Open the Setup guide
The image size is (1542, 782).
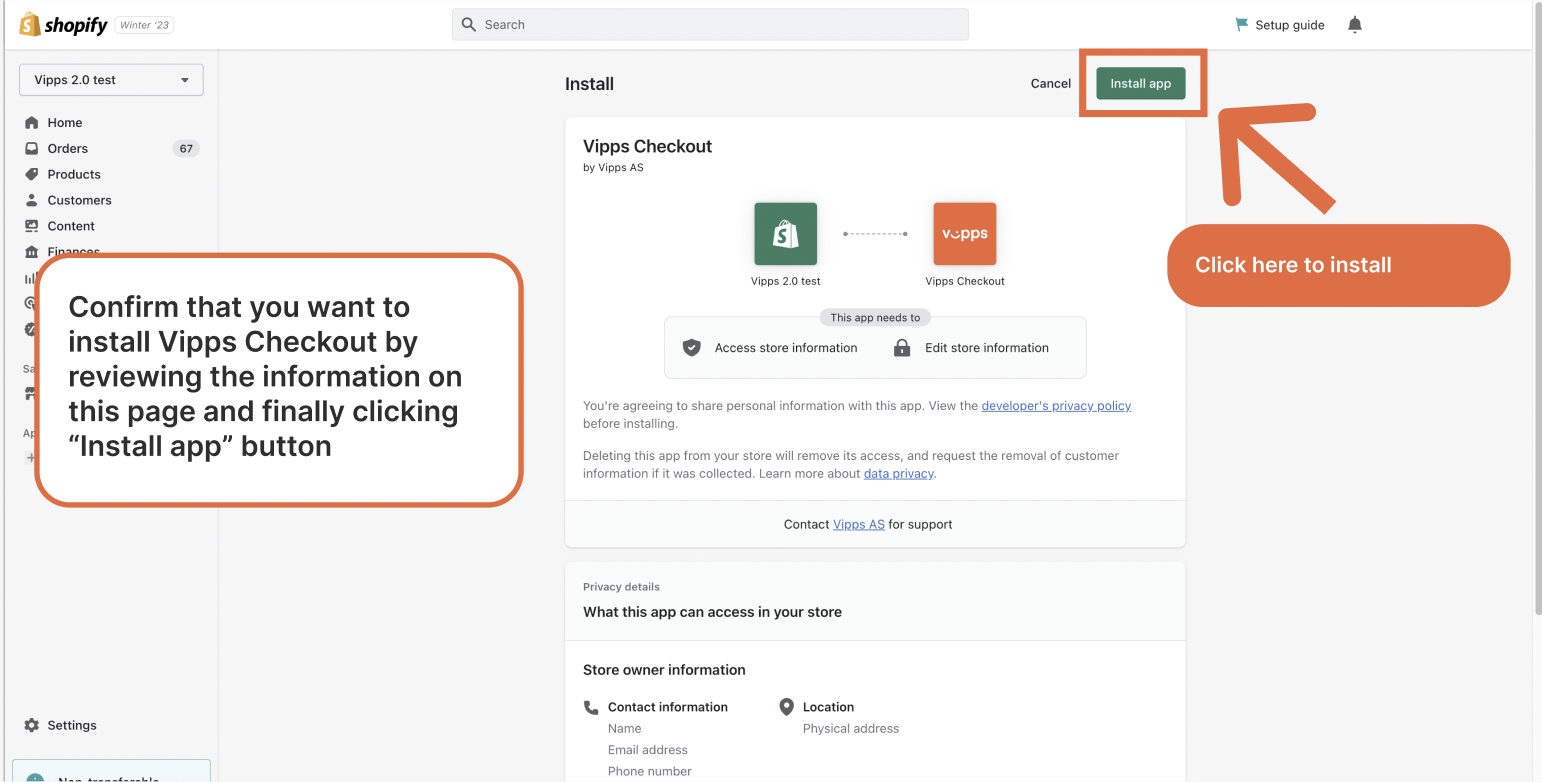1280,25
